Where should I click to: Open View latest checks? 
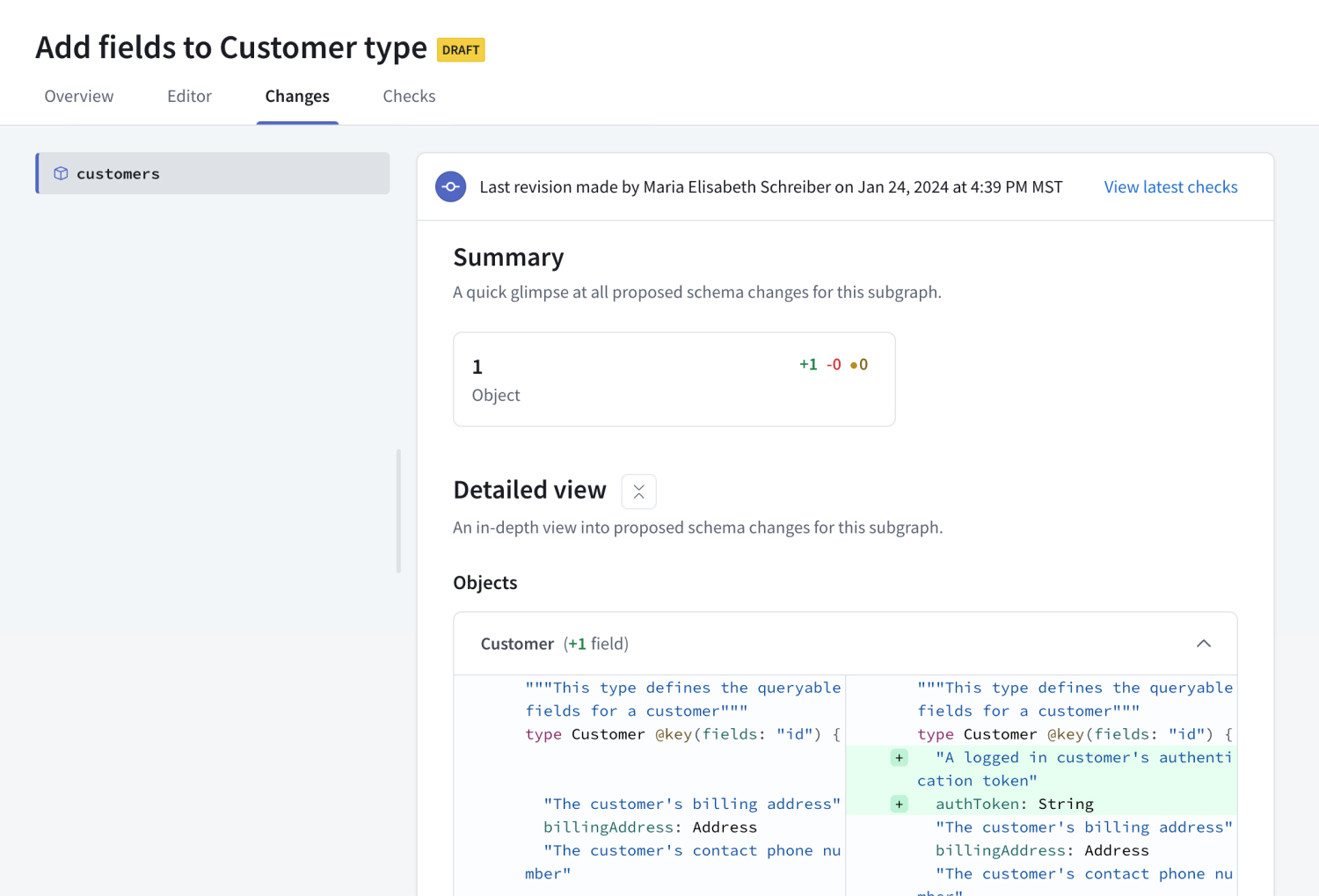click(x=1170, y=186)
